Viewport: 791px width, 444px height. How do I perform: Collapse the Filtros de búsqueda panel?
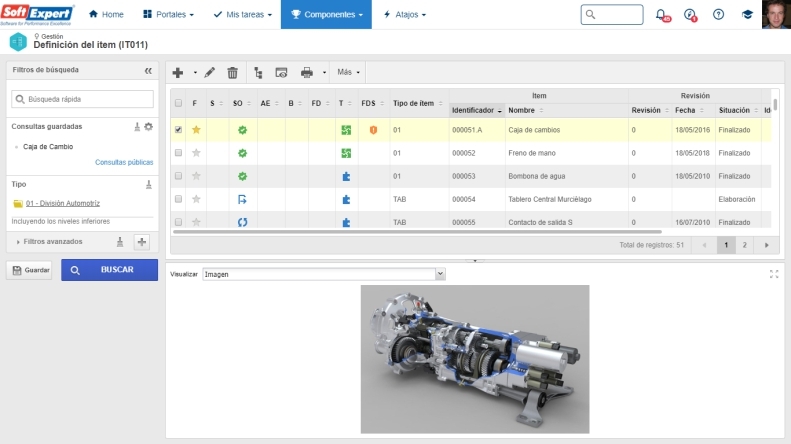tap(148, 71)
